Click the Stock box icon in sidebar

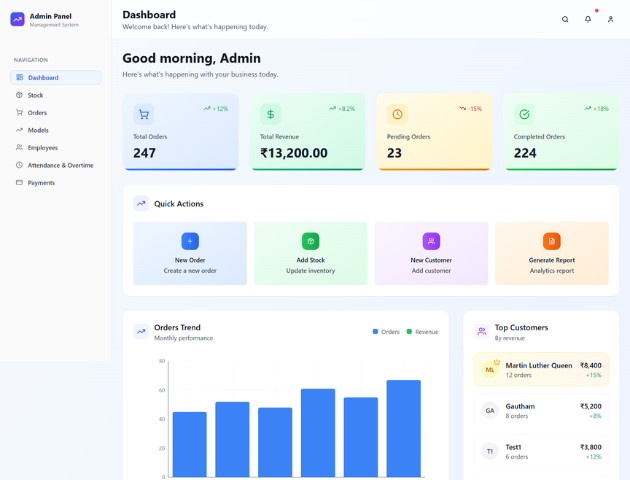(19, 95)
